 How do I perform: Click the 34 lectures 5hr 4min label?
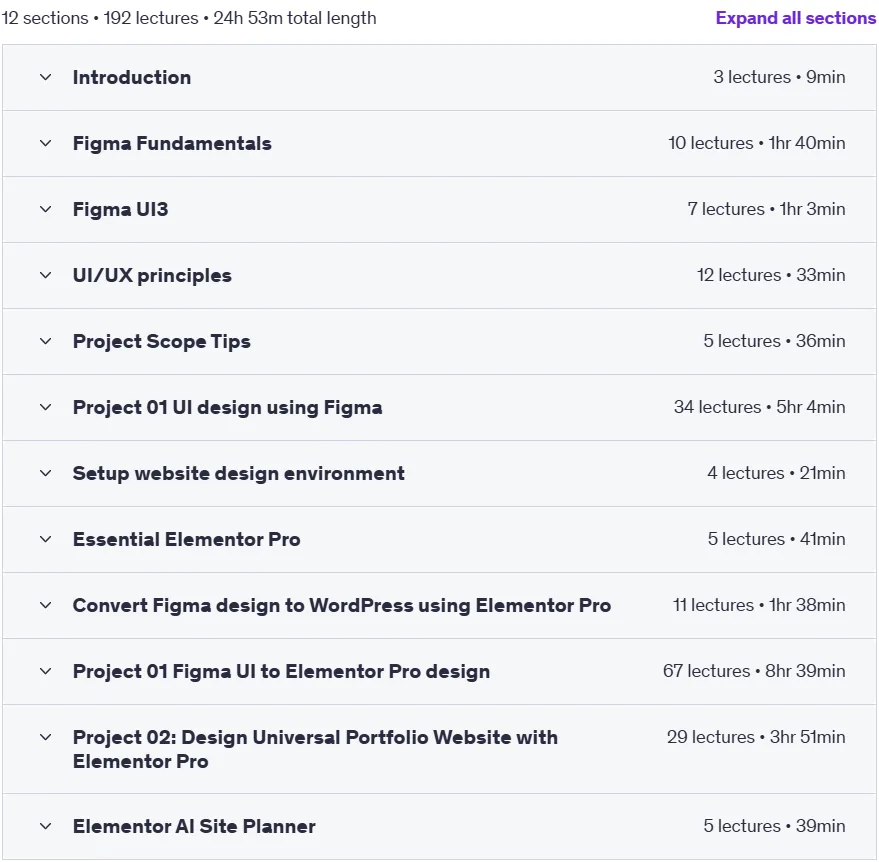760,407
